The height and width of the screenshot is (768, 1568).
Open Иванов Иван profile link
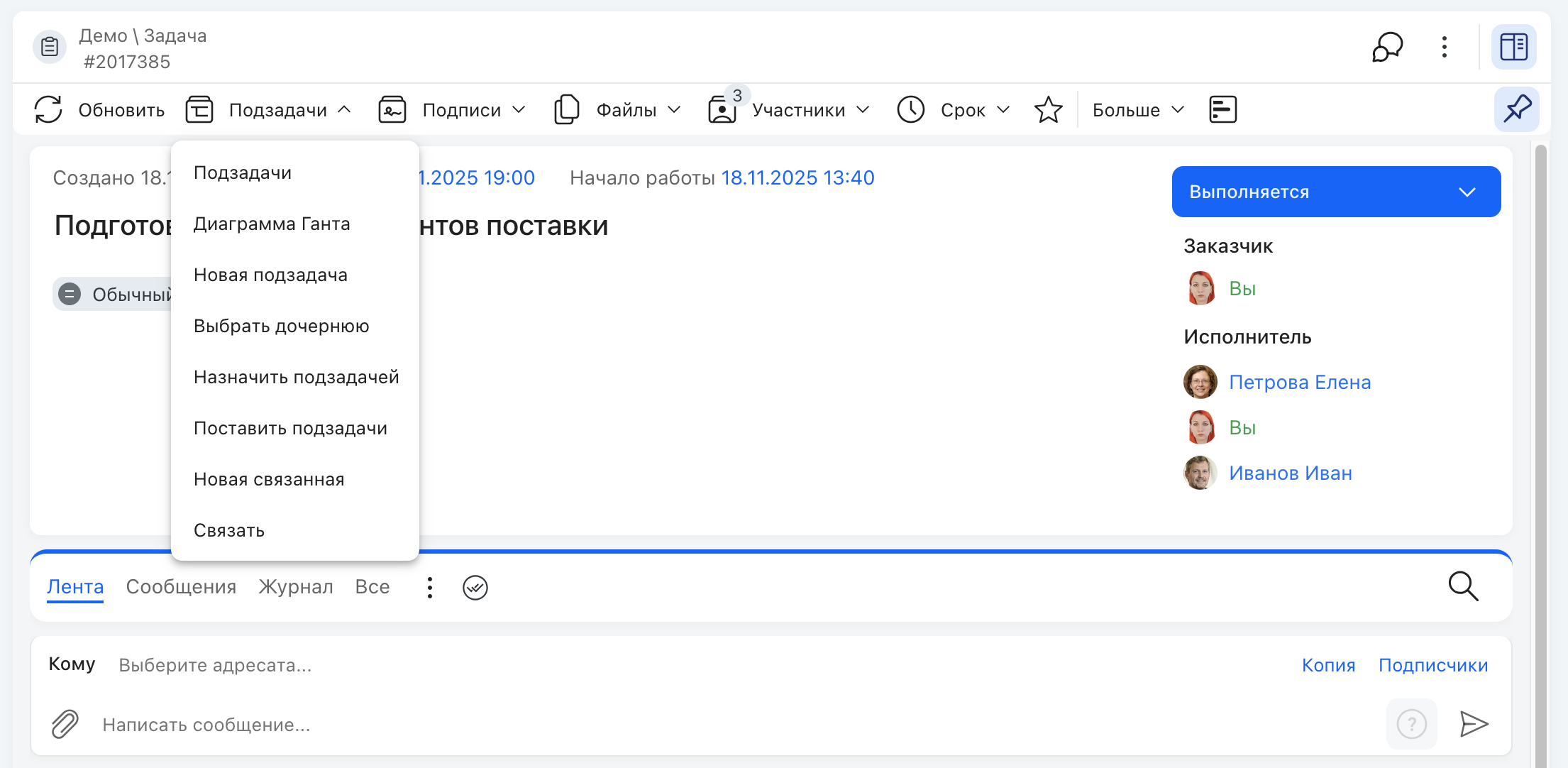pos(1291,473)
